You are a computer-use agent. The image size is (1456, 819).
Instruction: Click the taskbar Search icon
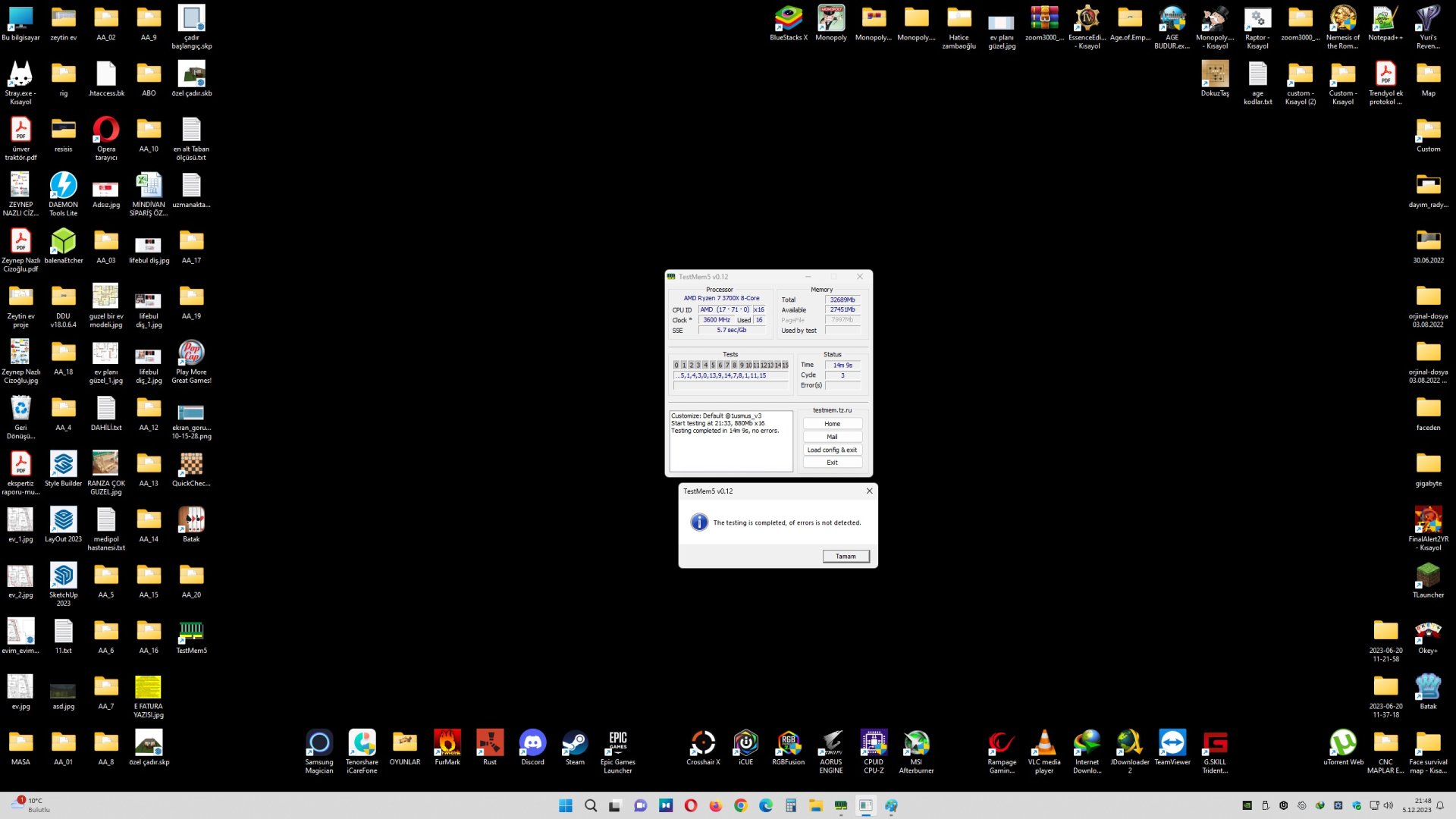(x=591, y=805)
